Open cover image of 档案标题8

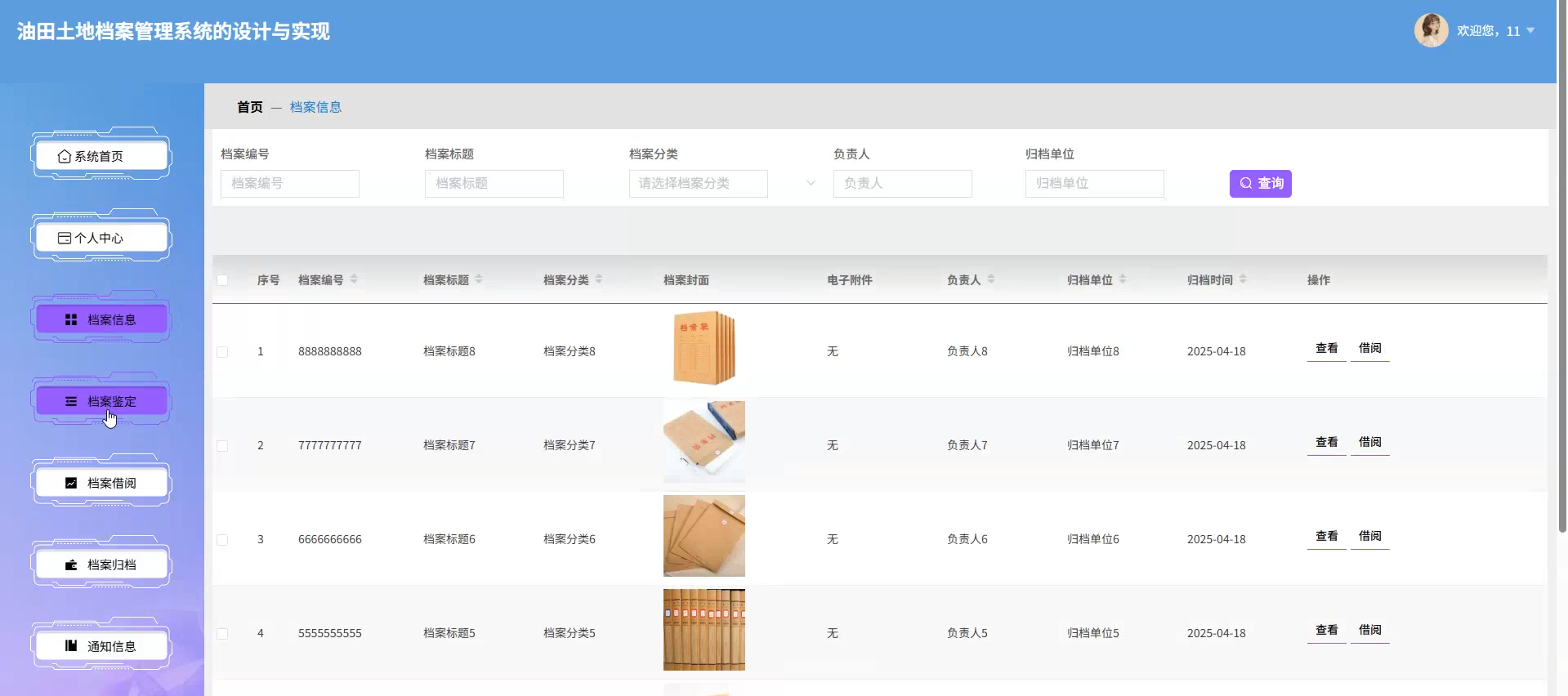tap(704, 348)
